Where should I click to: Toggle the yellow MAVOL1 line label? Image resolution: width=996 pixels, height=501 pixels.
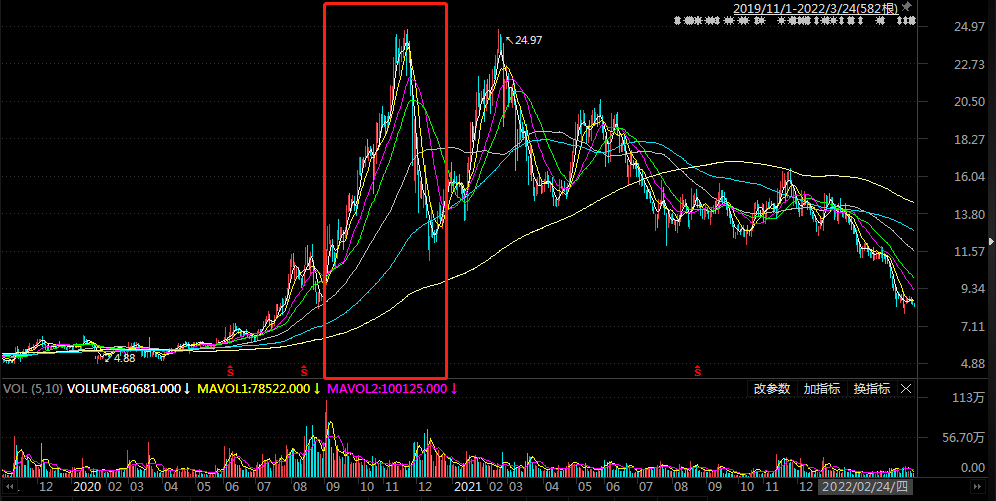257,389
